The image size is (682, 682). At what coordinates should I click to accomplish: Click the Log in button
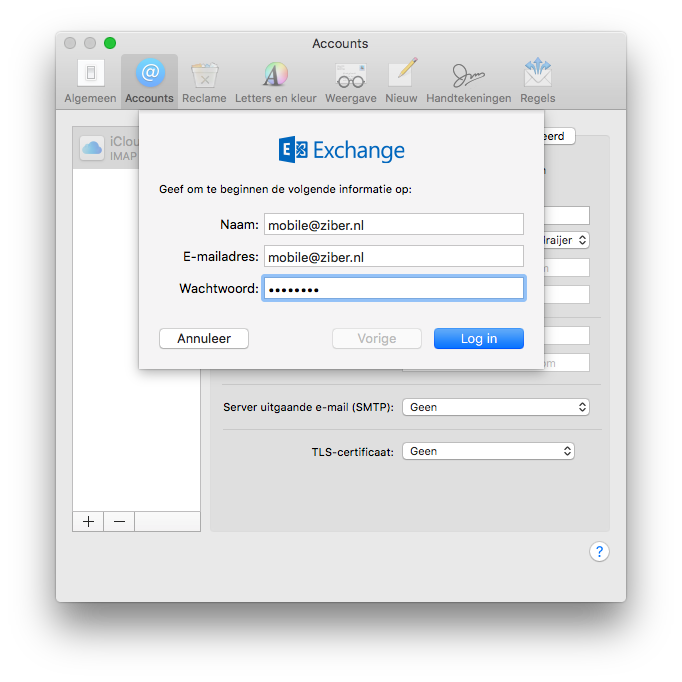coord(479,338)
